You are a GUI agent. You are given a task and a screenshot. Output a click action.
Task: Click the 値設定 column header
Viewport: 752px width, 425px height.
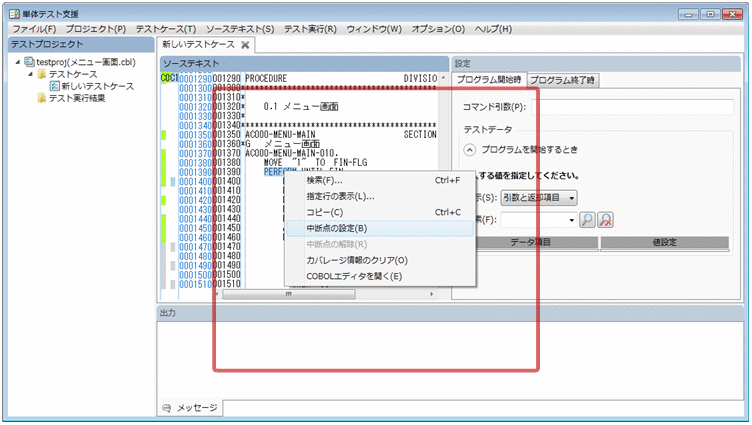click(x=665, y=243)
